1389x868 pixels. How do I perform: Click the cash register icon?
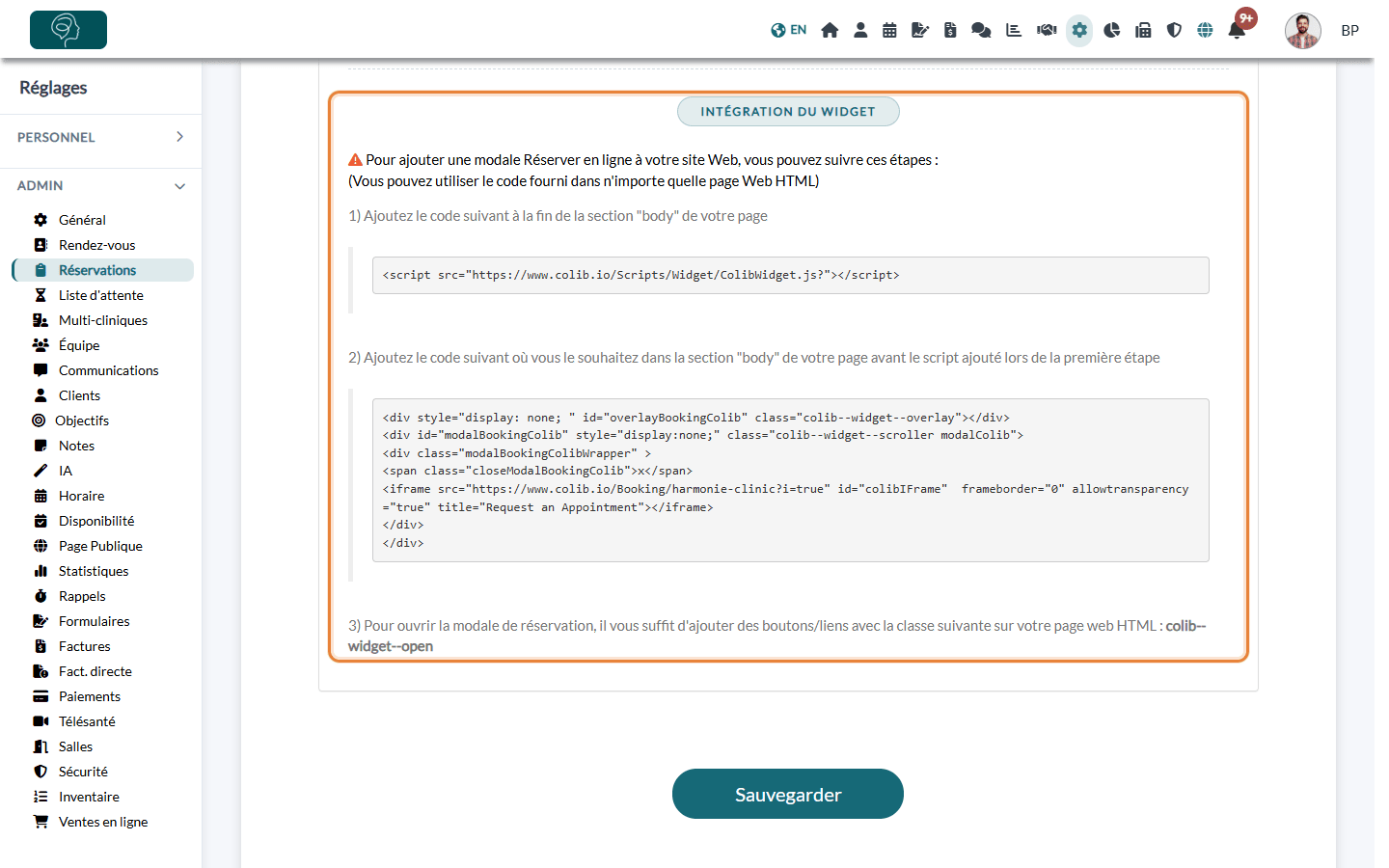tap(1143, 30)
